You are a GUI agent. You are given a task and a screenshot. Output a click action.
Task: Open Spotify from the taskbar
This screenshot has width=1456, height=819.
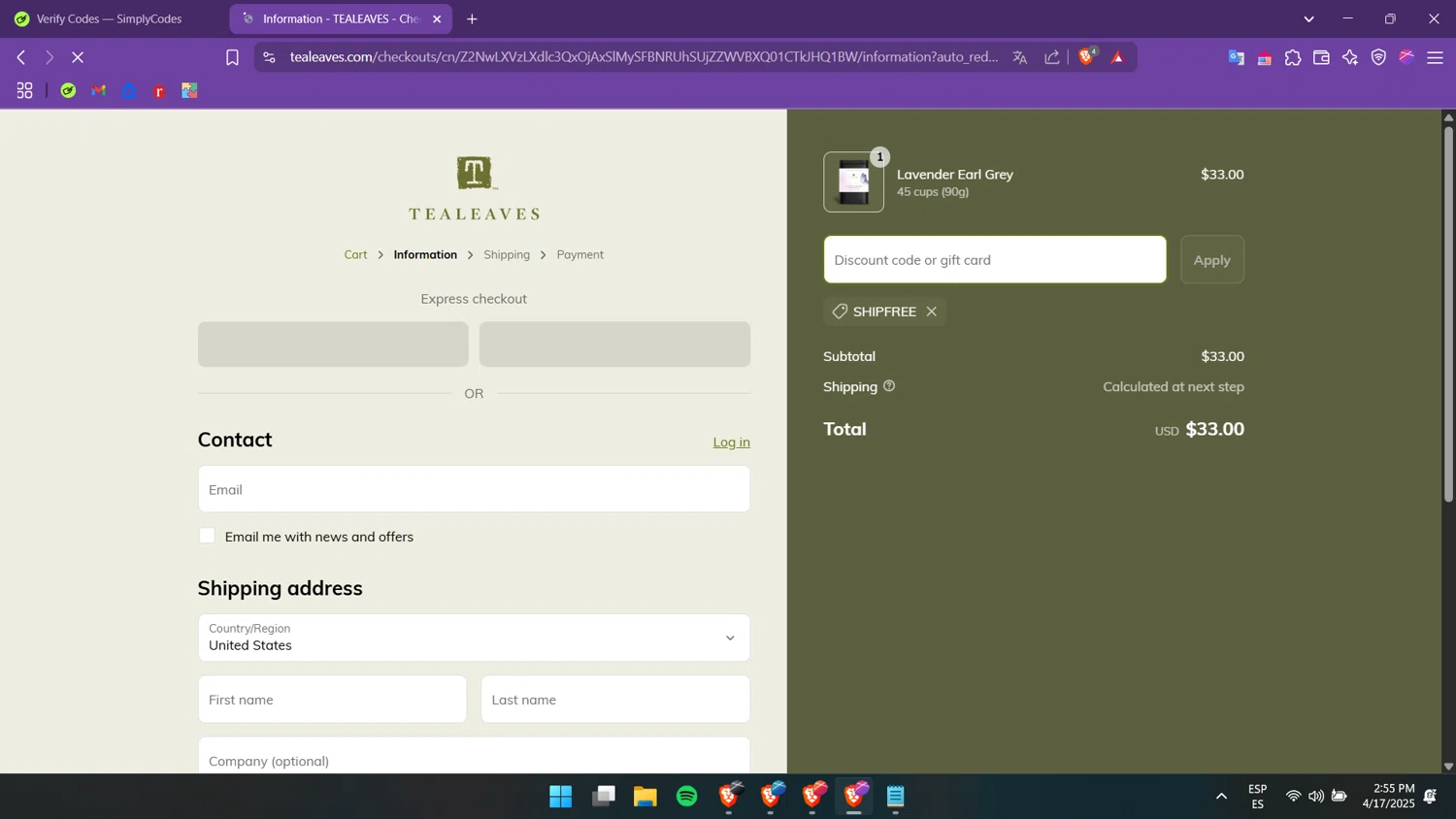[x=686, y=797]
